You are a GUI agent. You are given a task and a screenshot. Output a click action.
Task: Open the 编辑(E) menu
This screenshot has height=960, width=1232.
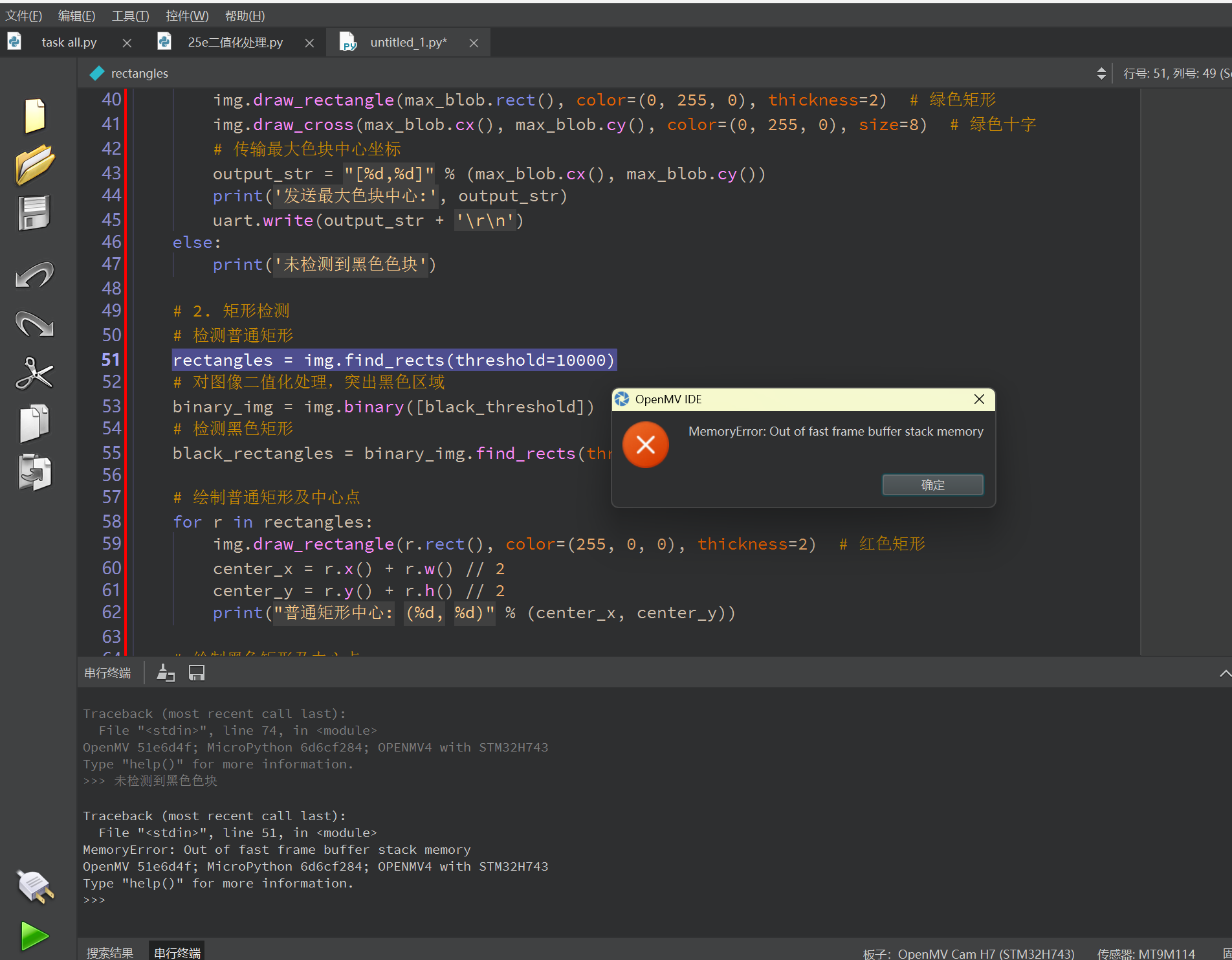coord(76,16)
